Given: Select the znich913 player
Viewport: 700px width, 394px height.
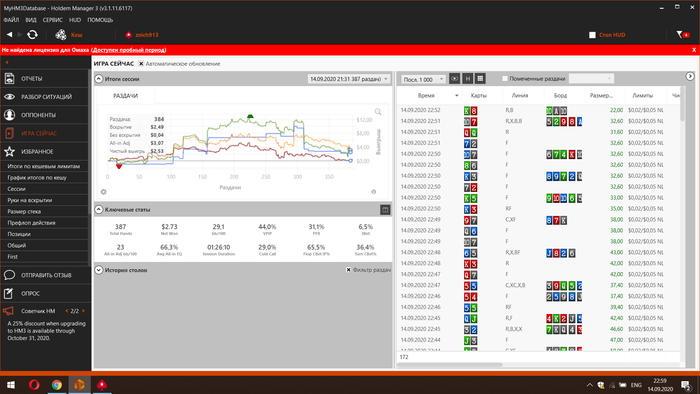Looking at the screenshot, I should point(147,34).
